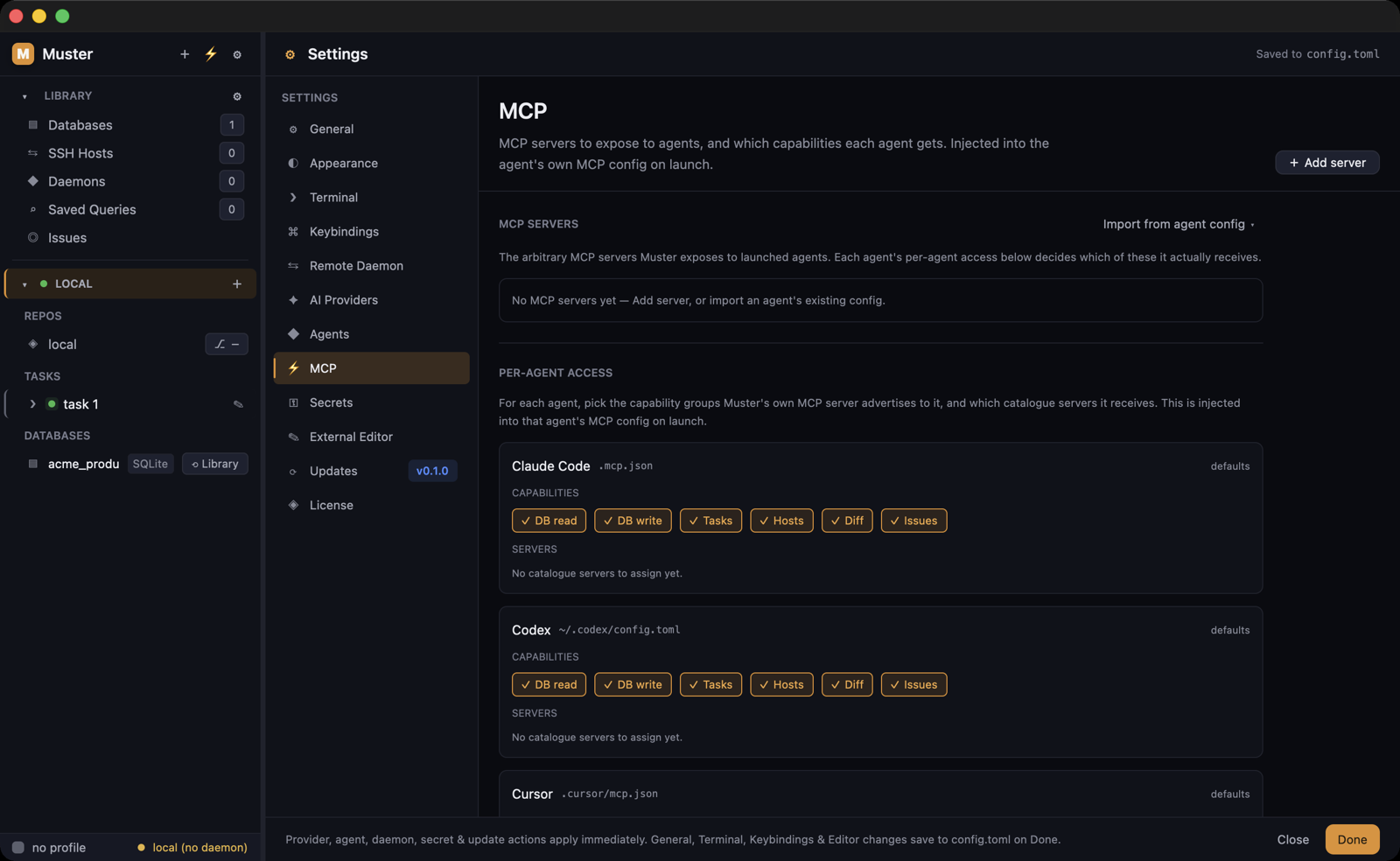Open Secrets settings page
This screenshot has height=861, width=1400.
coord(371,402)
